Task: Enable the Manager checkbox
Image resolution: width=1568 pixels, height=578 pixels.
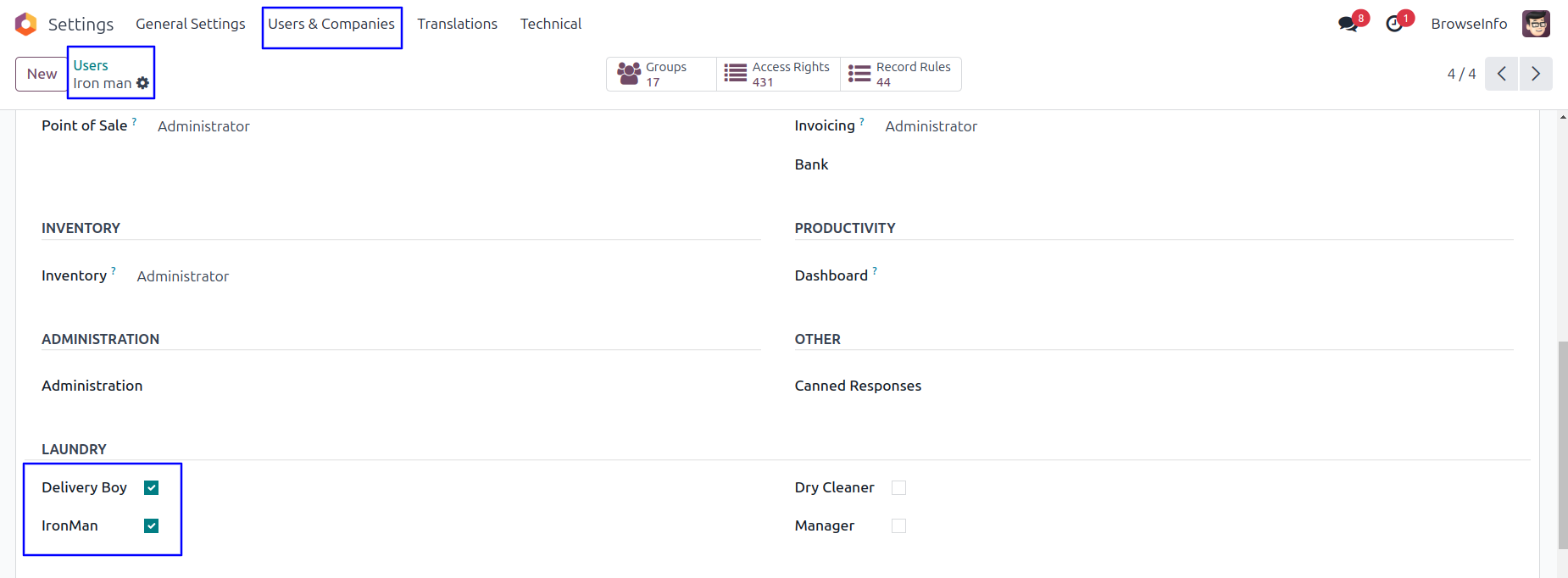Action: point(898,525)
